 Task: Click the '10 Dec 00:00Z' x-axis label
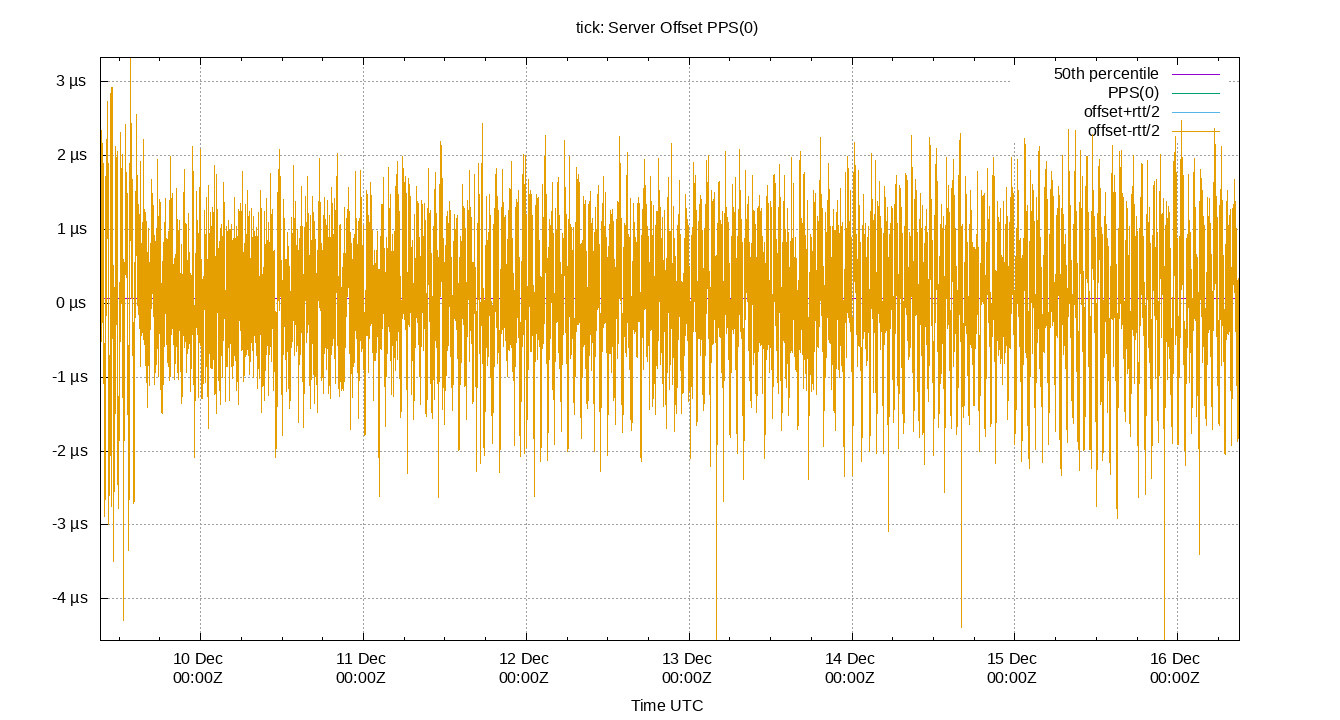(x=200, y=668)
